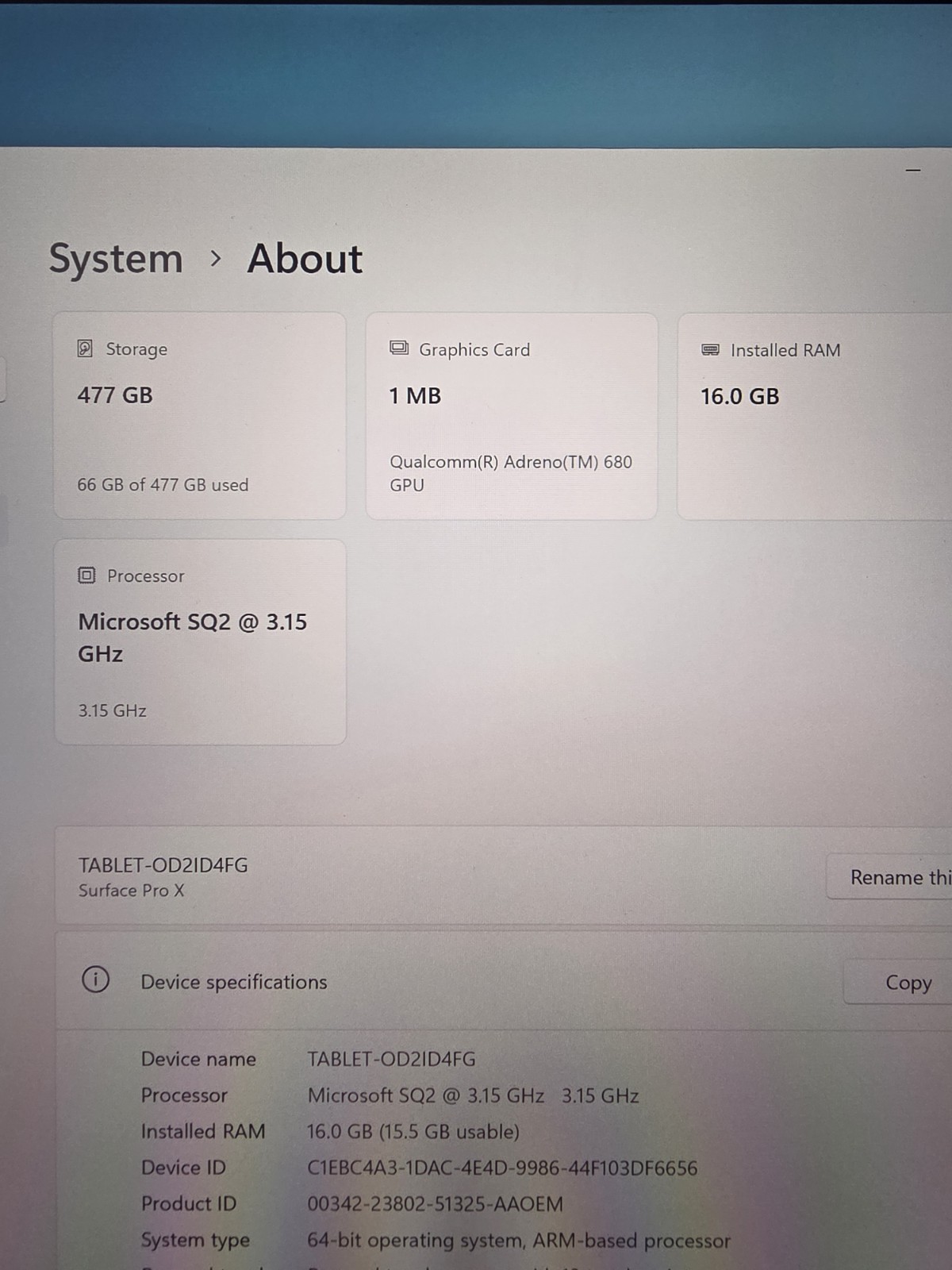Click the Surface Pro X model text
Screen dimensions: 952x1270
click(x=132, y=891)
